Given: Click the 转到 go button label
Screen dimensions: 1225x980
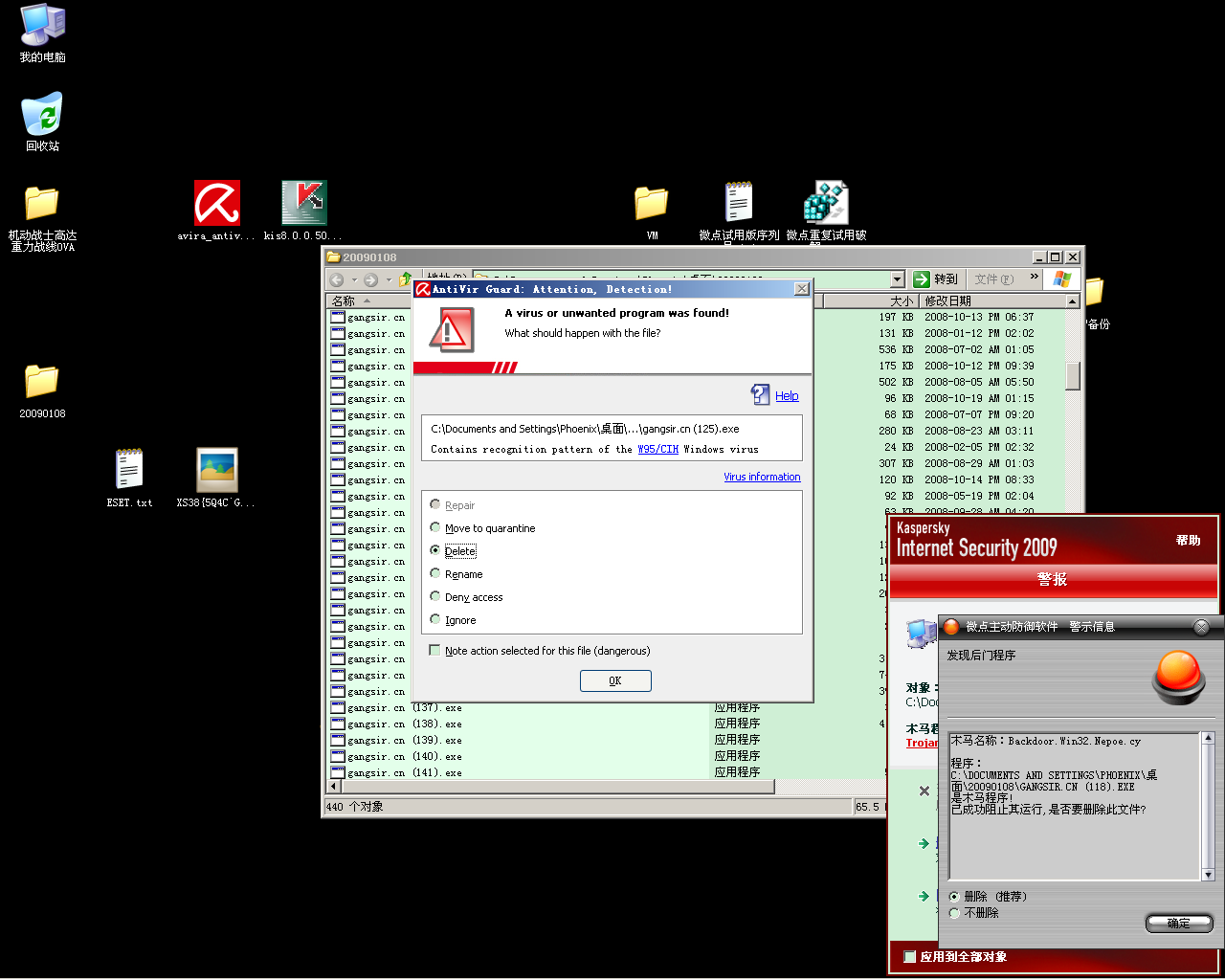Looking at the screenshot, I should pos(946,279).
